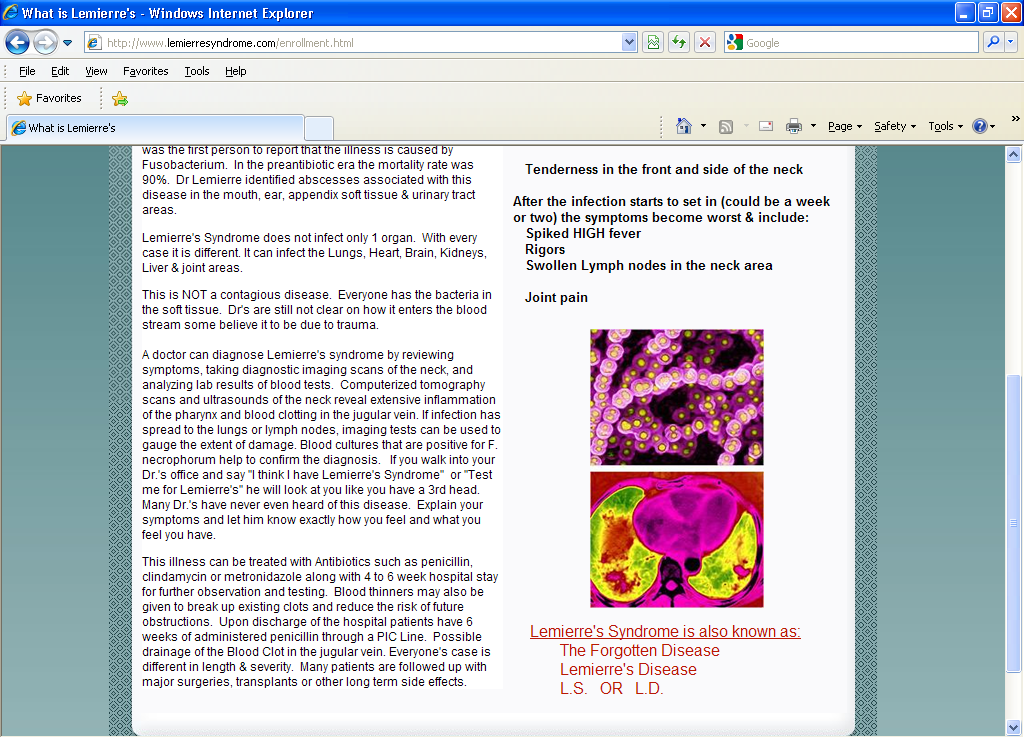Viewport: 1024px width, 738px height.
Task: Click the Back navigation arrow button
Action: point(17,43)
